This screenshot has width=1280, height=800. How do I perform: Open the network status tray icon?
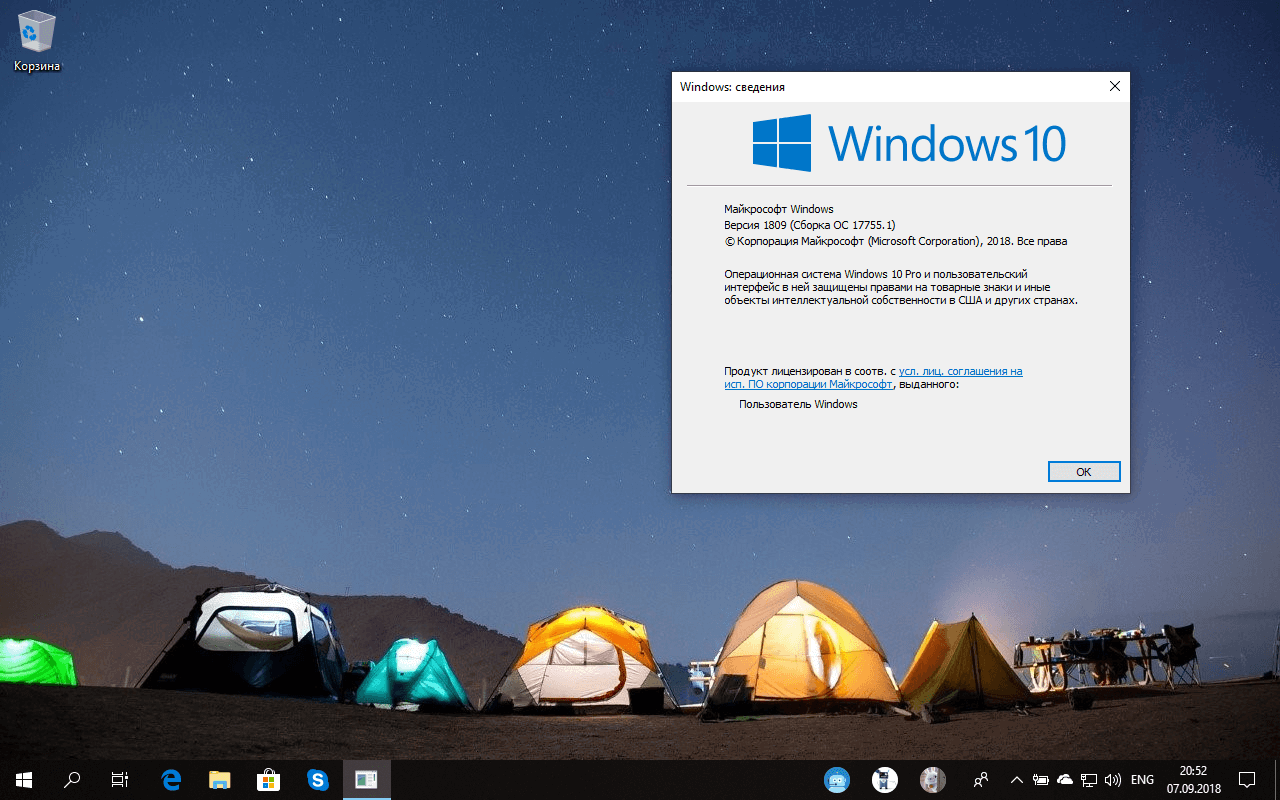pos(1088,780)
